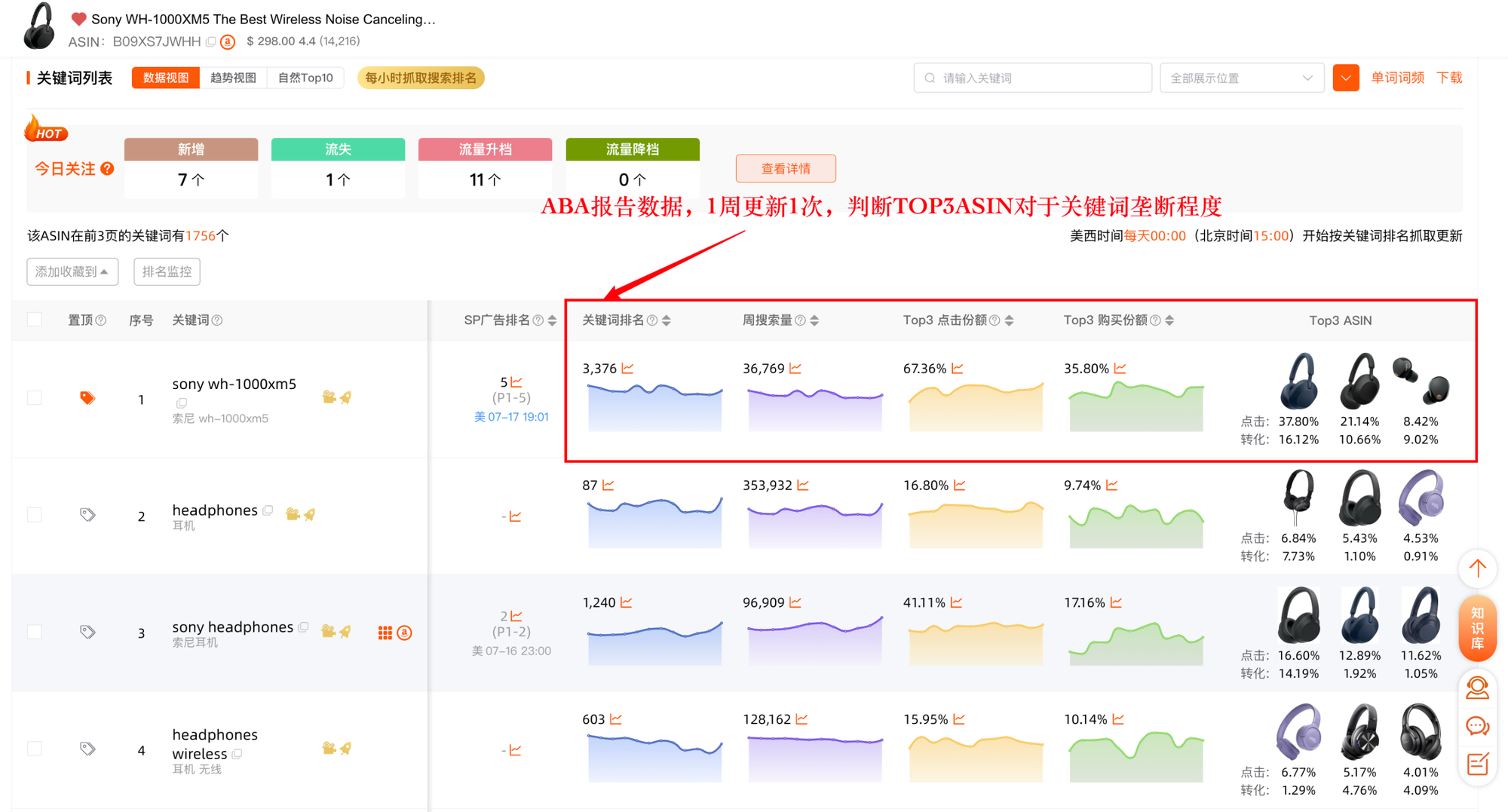Screen dimensions: 1508x812
Task: Open trend chart for search volume 36,769
Action: (x=795, y=369)
